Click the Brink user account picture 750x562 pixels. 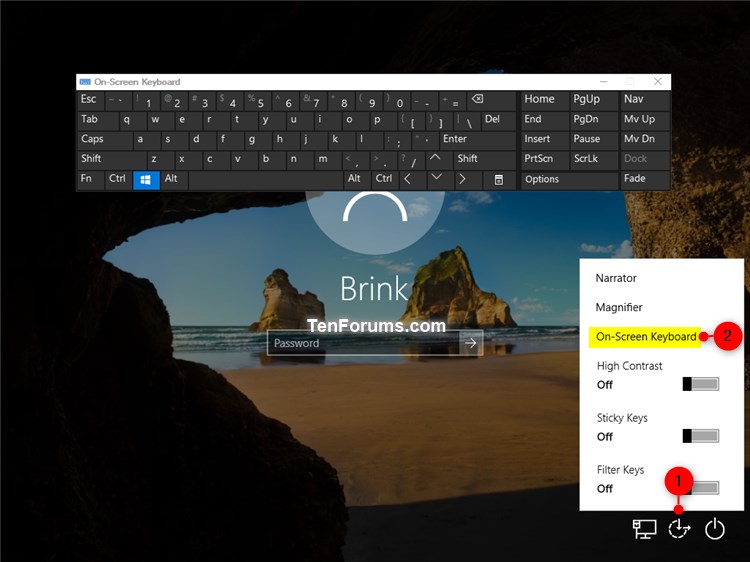point(375,222)
